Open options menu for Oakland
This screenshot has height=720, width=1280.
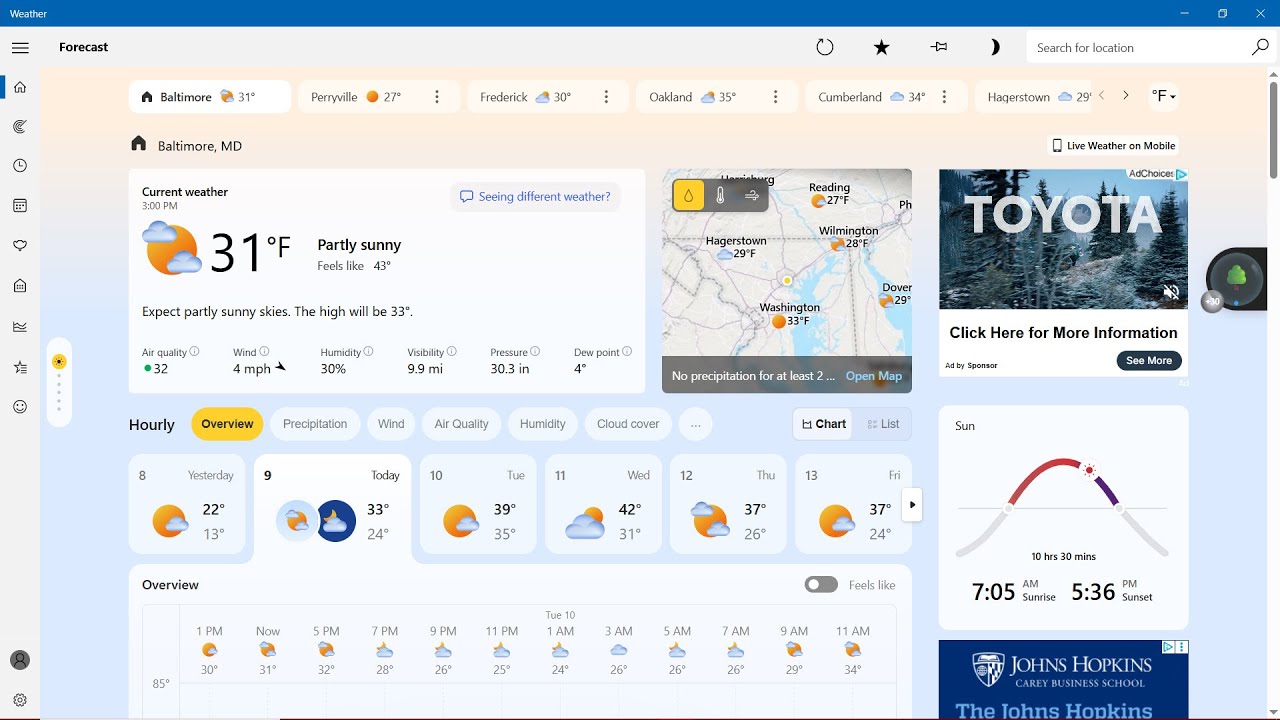coord(775,97)
